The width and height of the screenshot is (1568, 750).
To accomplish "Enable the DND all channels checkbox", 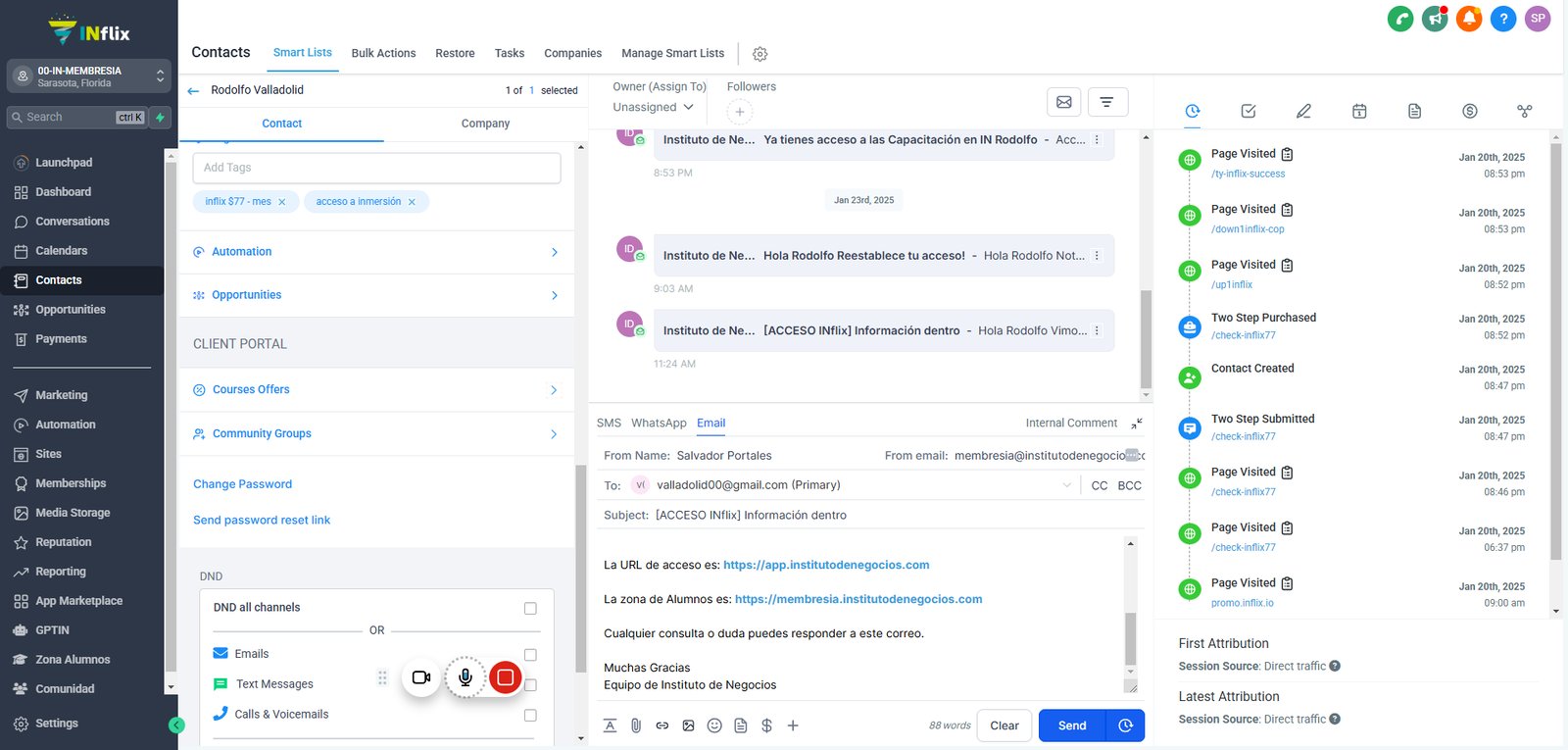I will coord(530,608).
